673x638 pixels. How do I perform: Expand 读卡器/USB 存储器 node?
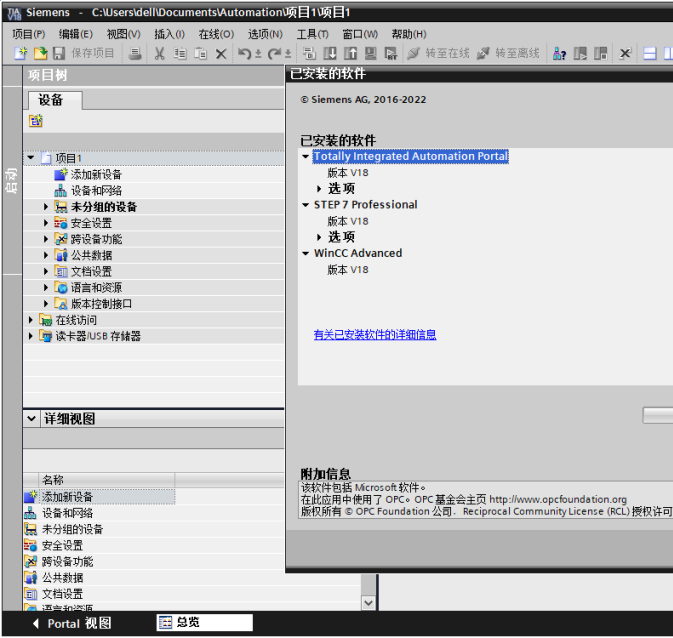30,336
